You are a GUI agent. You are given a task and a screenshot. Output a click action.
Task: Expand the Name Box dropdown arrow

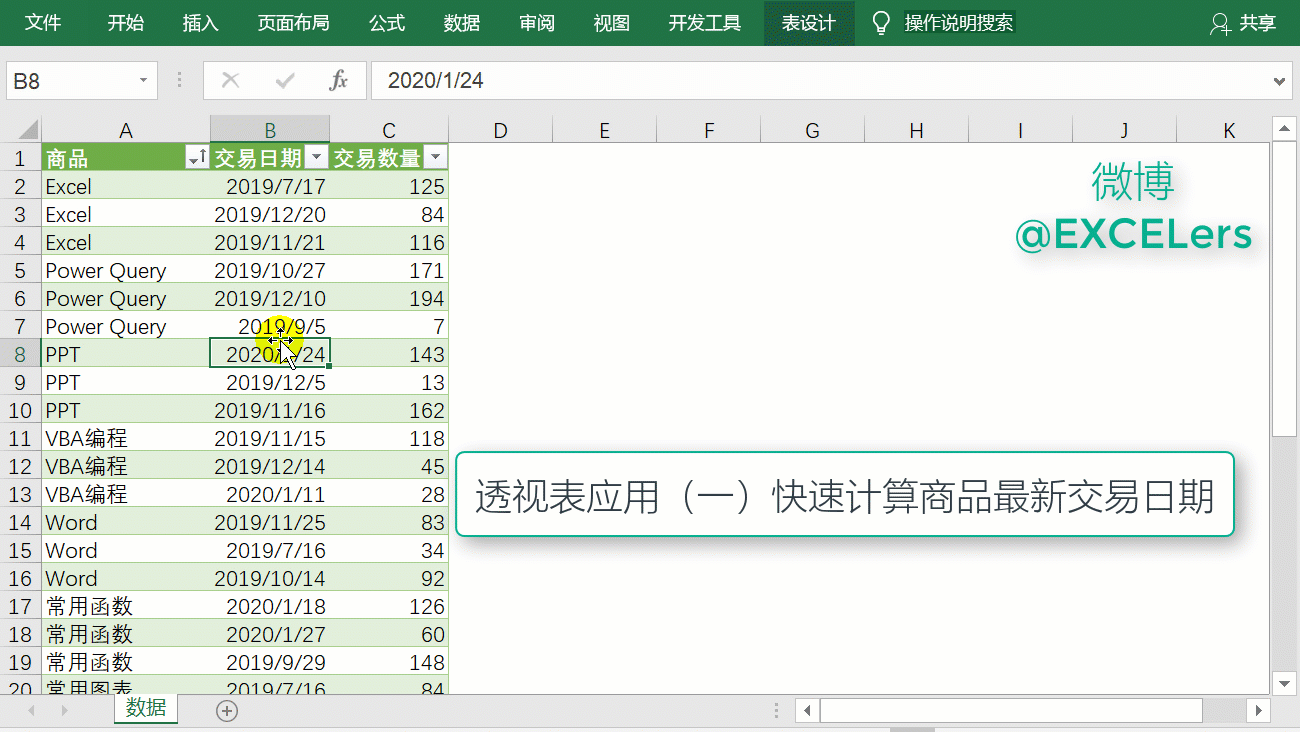point(144,81)
